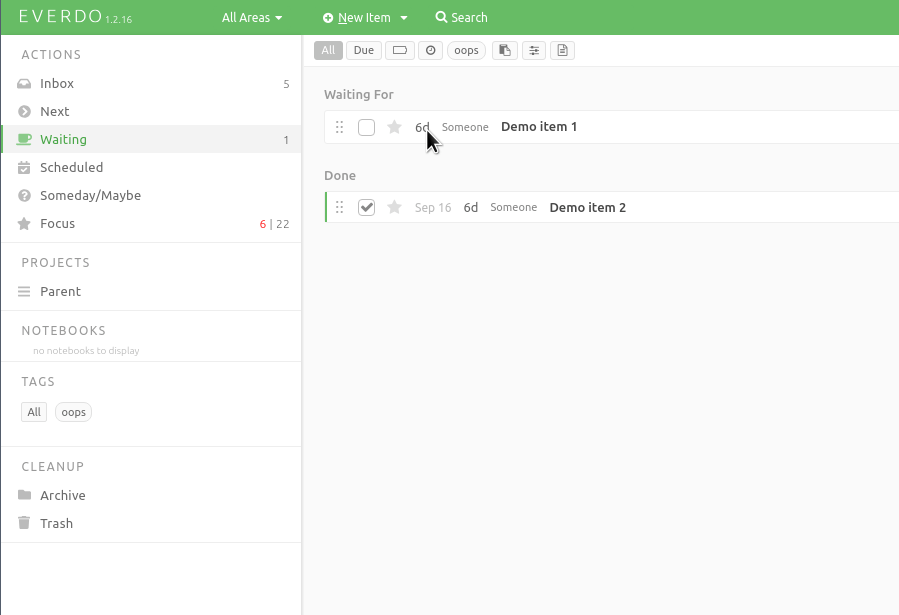The height and width of the screenshot is (615, 899).
Task: Star Demo item 1 for focus
Action: point(394,127)
